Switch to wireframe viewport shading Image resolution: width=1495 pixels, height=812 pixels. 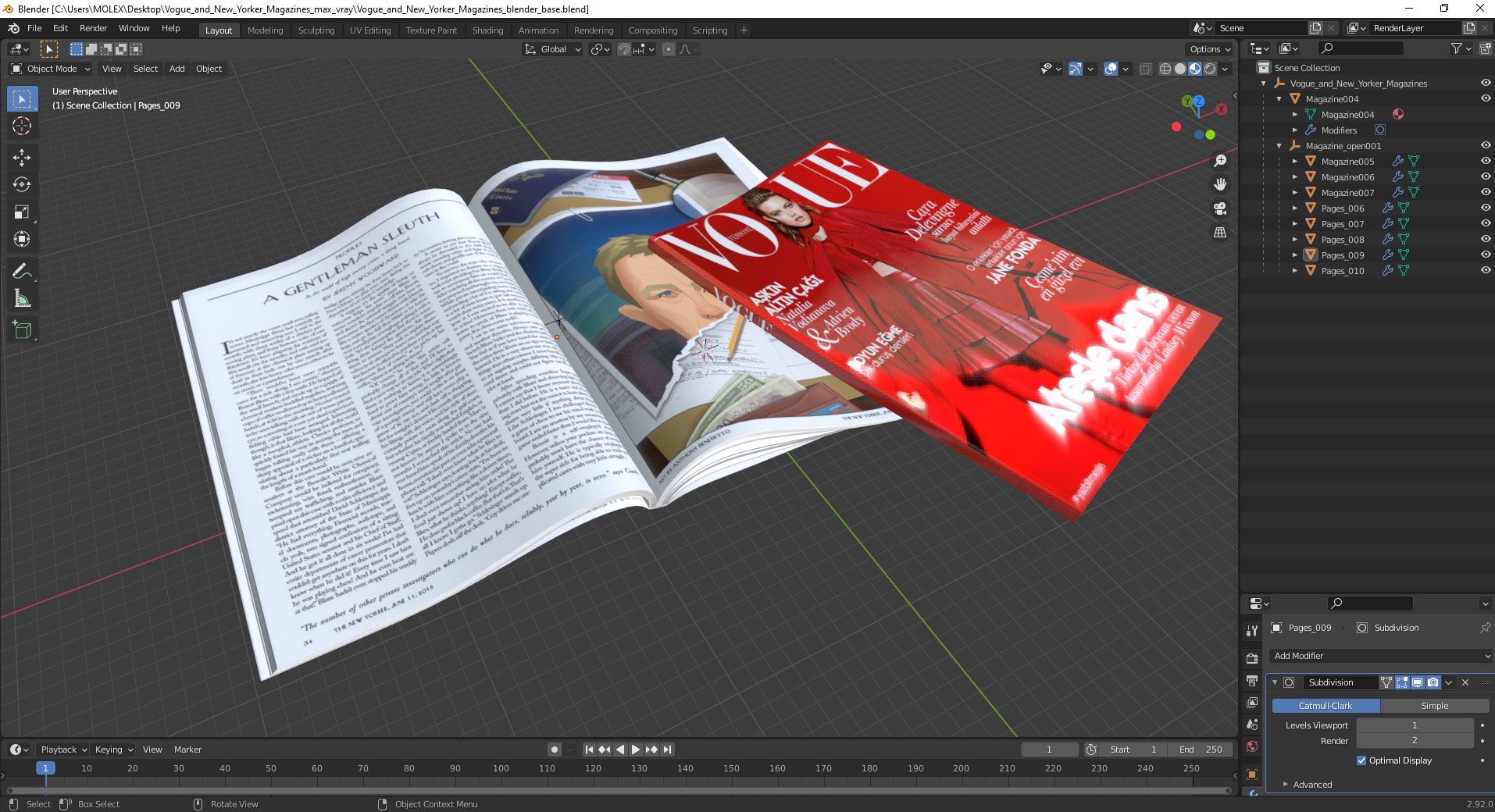[1165, 69]
